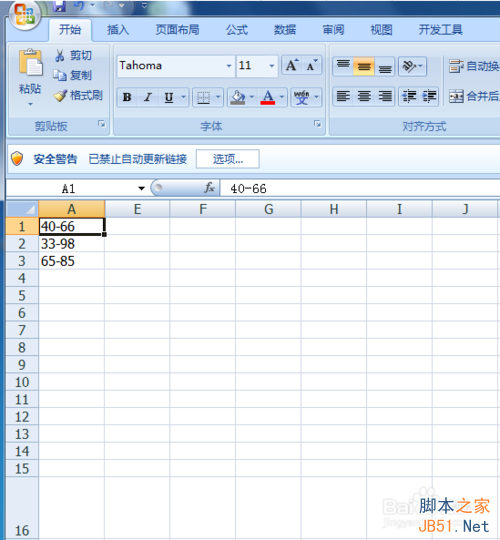Open the 开发工具 ribbon tab
This screenshot has height=540, width=500.
pos(440,30)
